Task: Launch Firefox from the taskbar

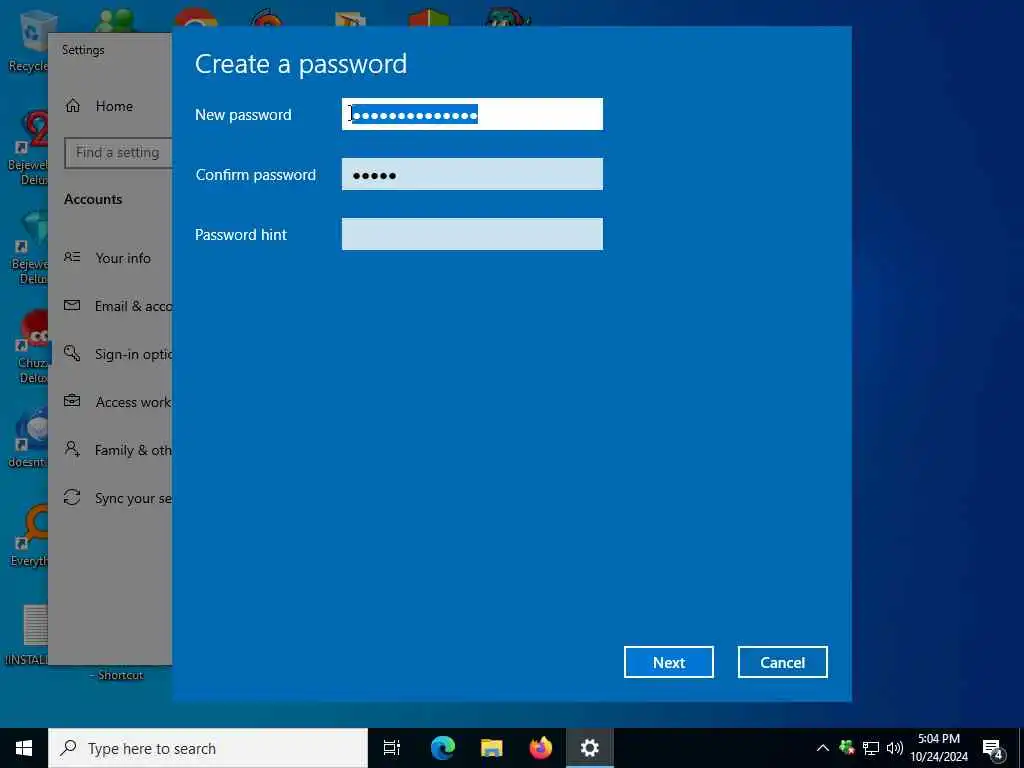Action: click(541, 748)
